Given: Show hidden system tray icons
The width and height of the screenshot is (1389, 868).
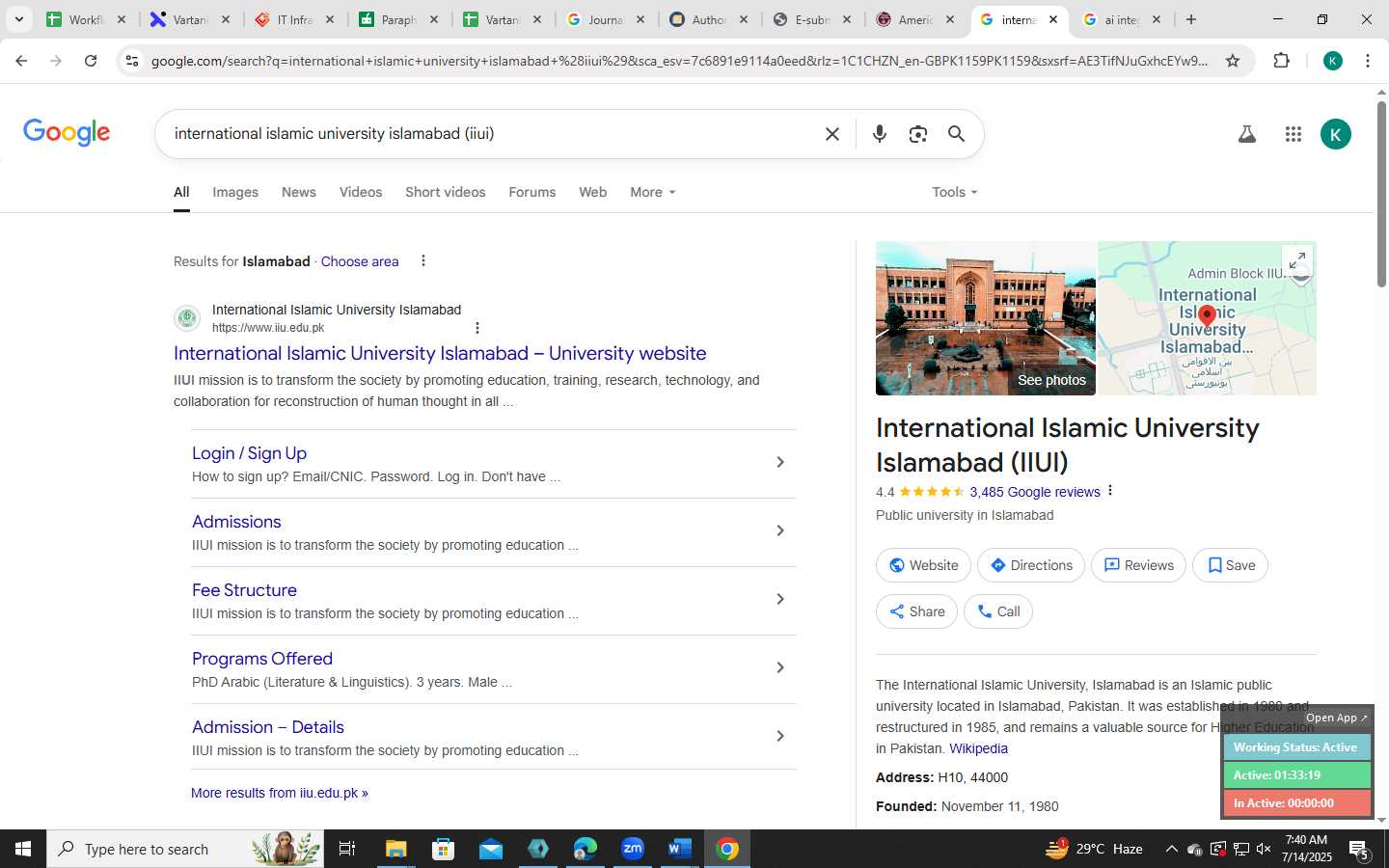Looking at the screenshot, I should (1171, 849).
